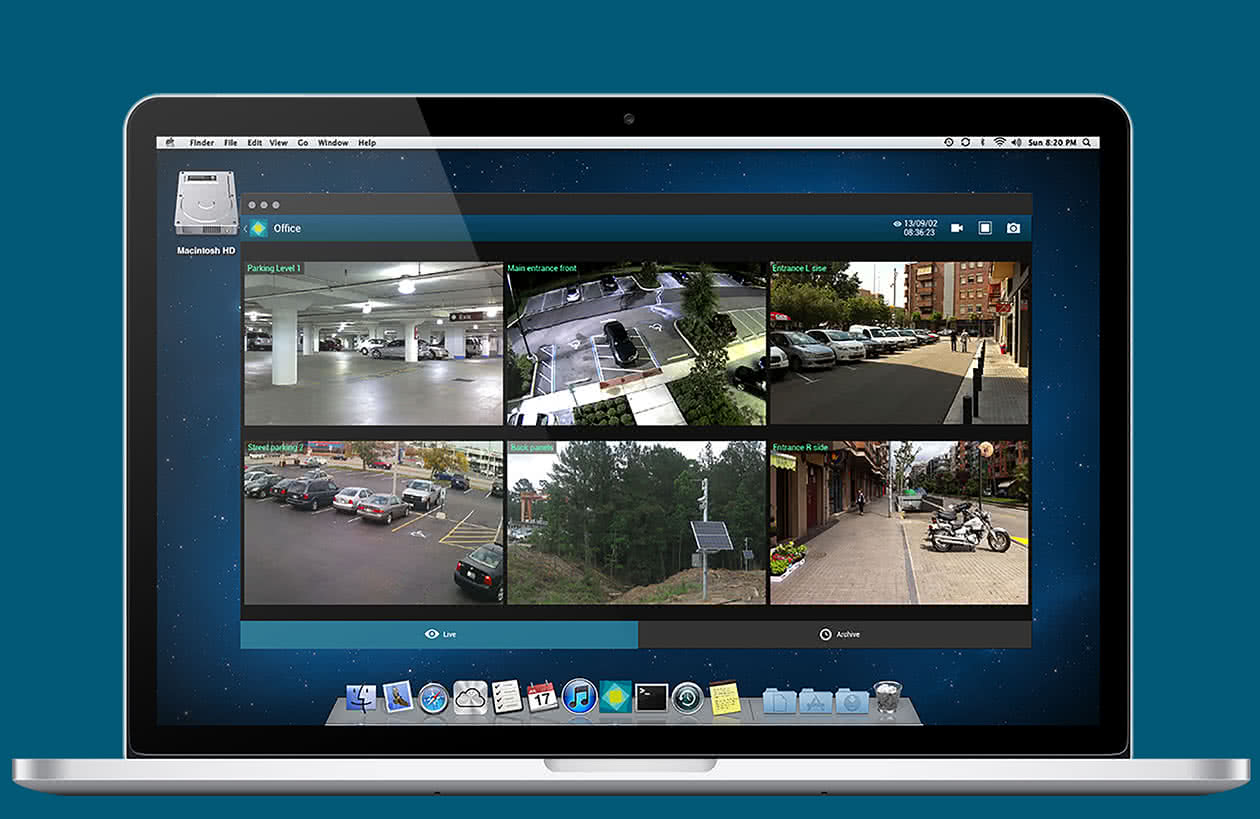Click the app logo next to Office

(259, 228)
